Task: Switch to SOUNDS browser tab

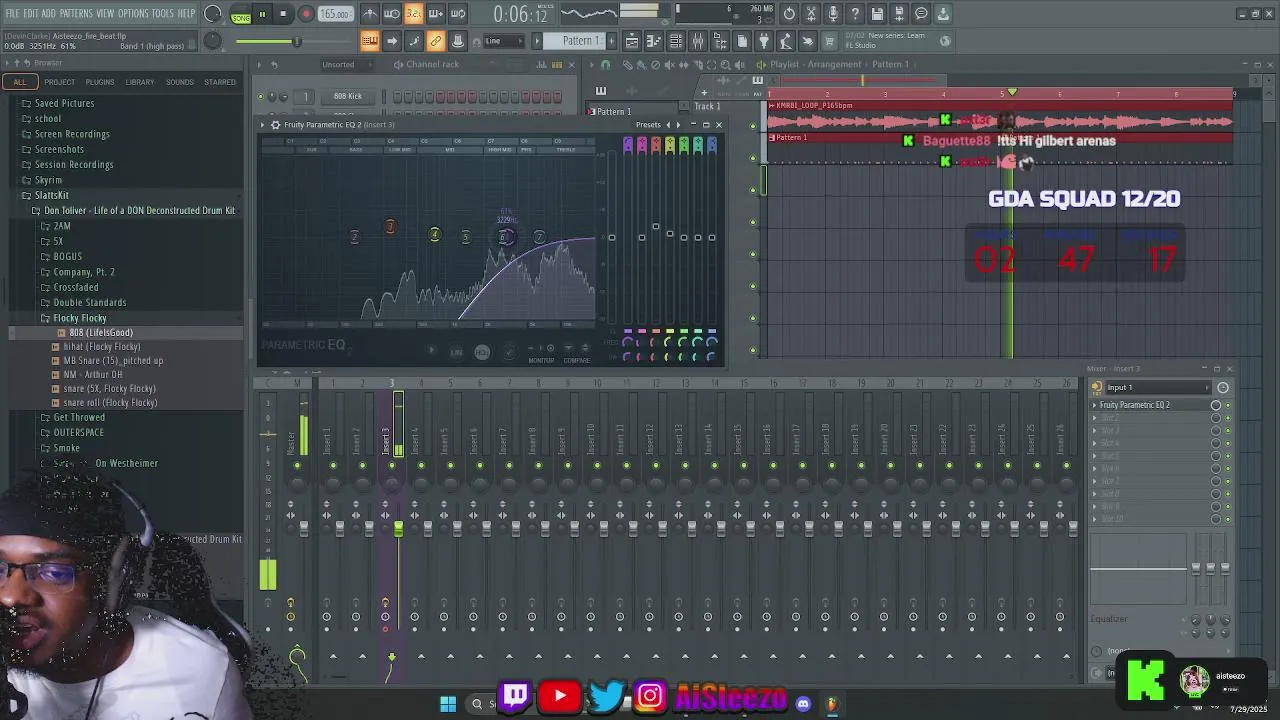Action: tap(180, 82)
